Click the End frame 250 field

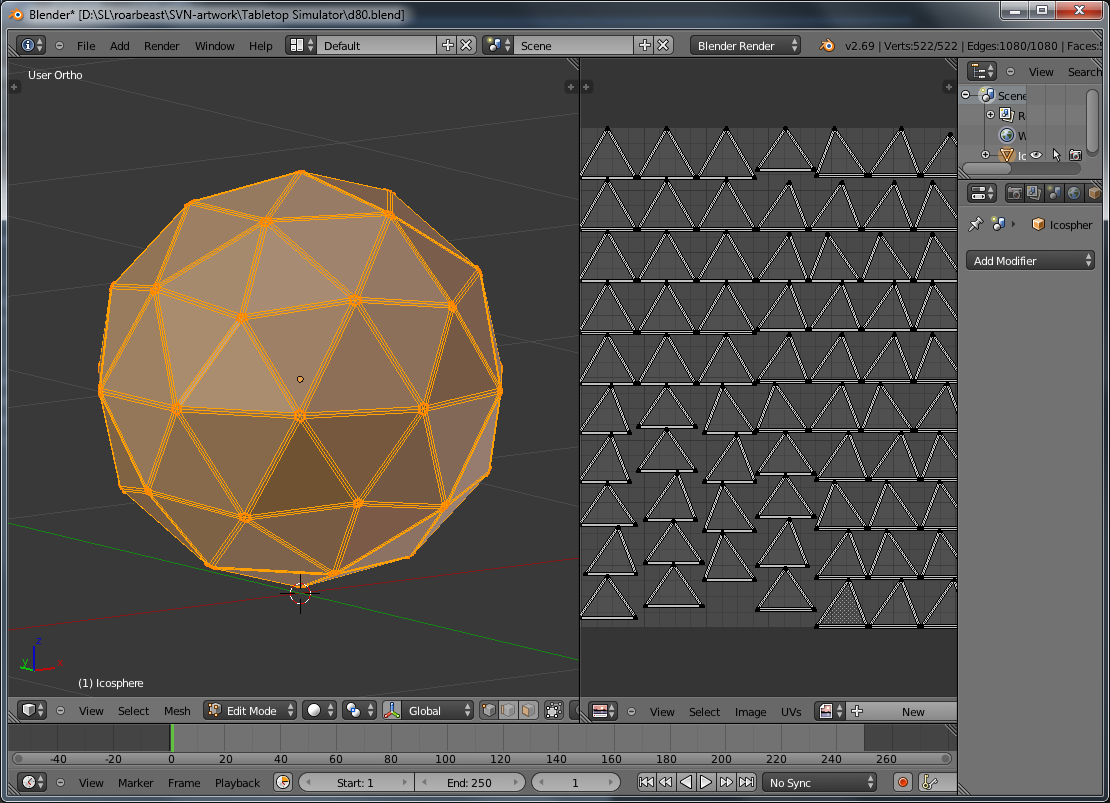pos(469,783)
